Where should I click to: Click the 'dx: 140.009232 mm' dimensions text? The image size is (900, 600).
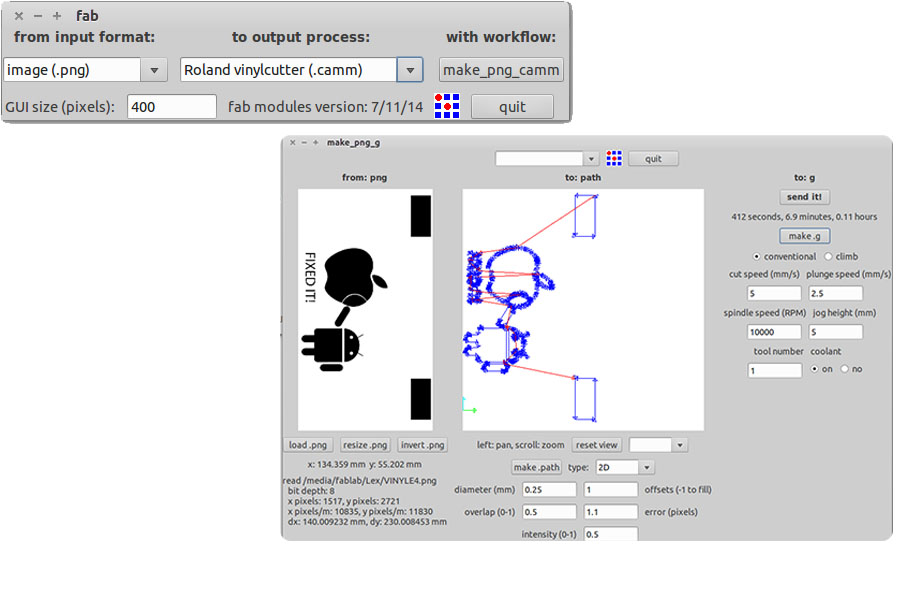(367, 522)
